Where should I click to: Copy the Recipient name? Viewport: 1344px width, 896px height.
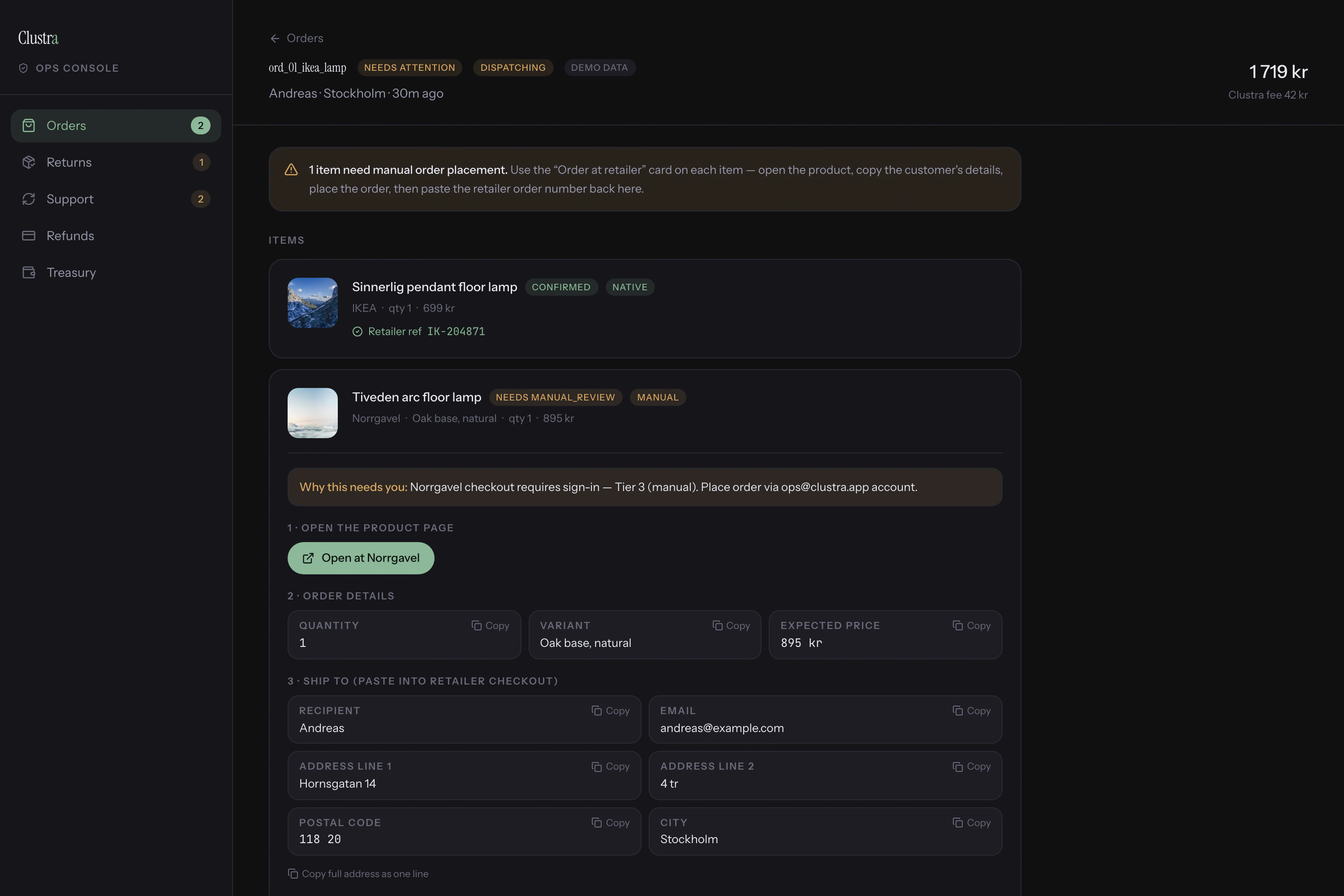[611, 711]
